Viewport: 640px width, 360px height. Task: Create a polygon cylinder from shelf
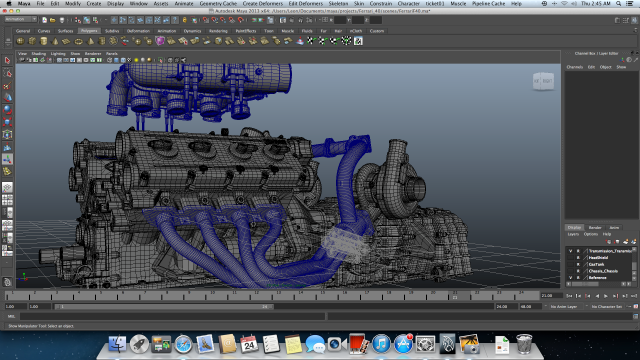tap(43, 41)
